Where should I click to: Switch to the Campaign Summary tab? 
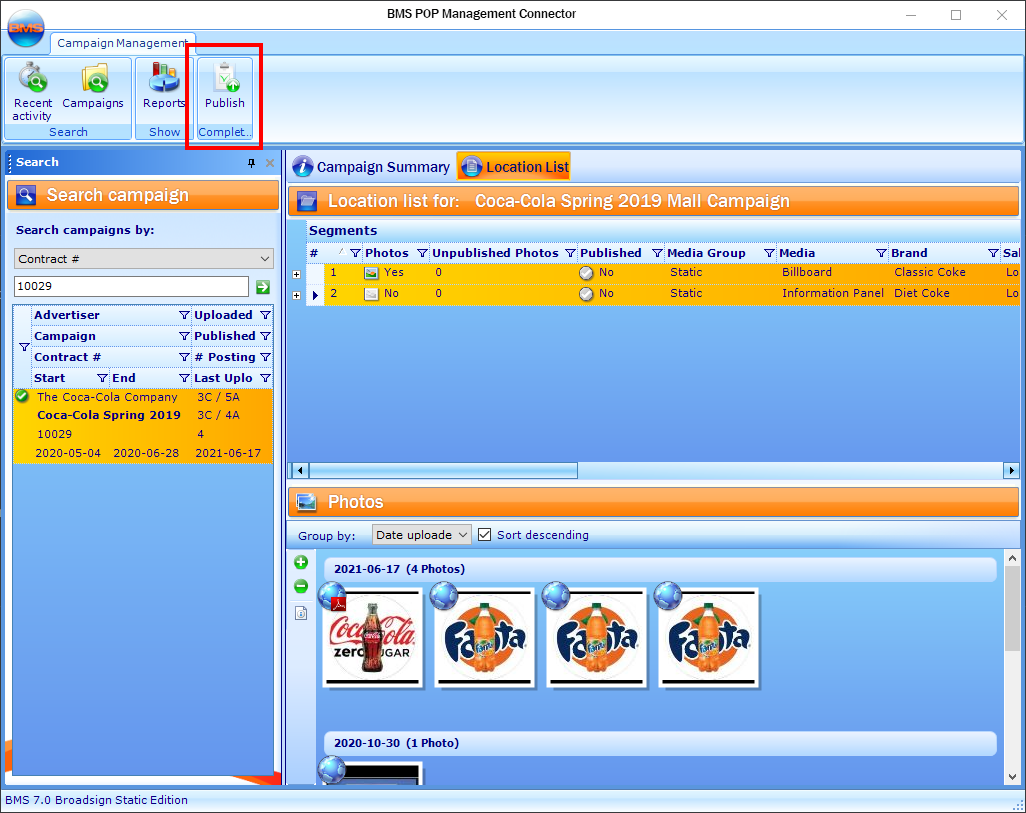371,167
